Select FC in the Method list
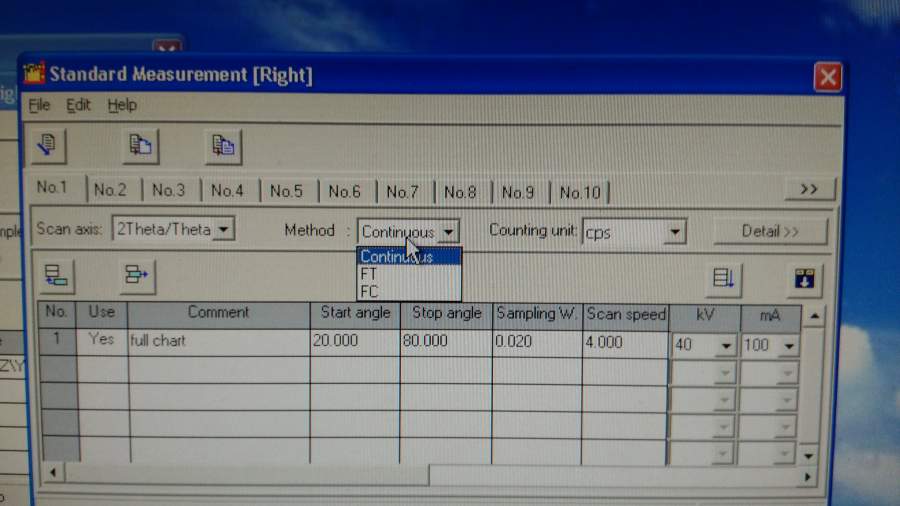 click(409, 291)
